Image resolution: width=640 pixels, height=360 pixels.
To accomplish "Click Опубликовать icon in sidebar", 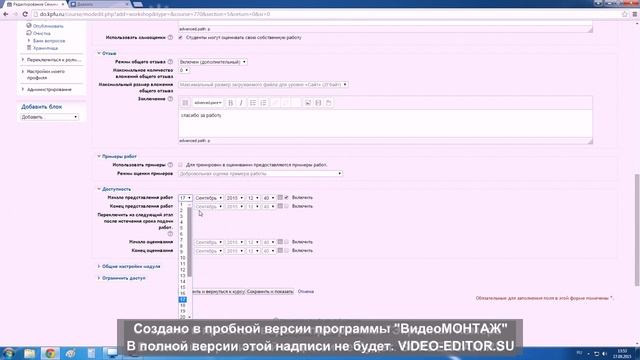I will tap(29, 26).
